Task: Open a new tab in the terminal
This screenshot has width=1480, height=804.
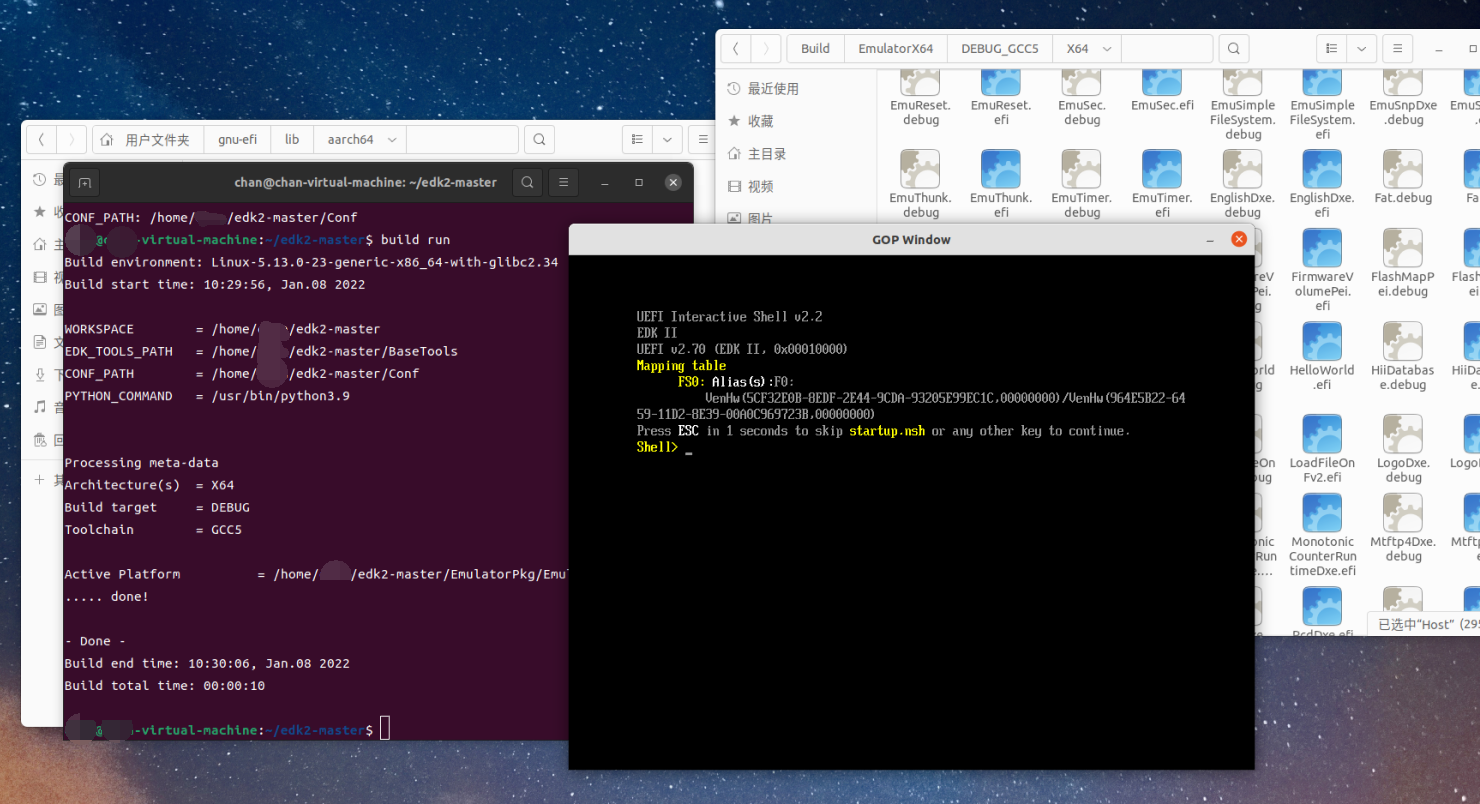Action: 84,182
